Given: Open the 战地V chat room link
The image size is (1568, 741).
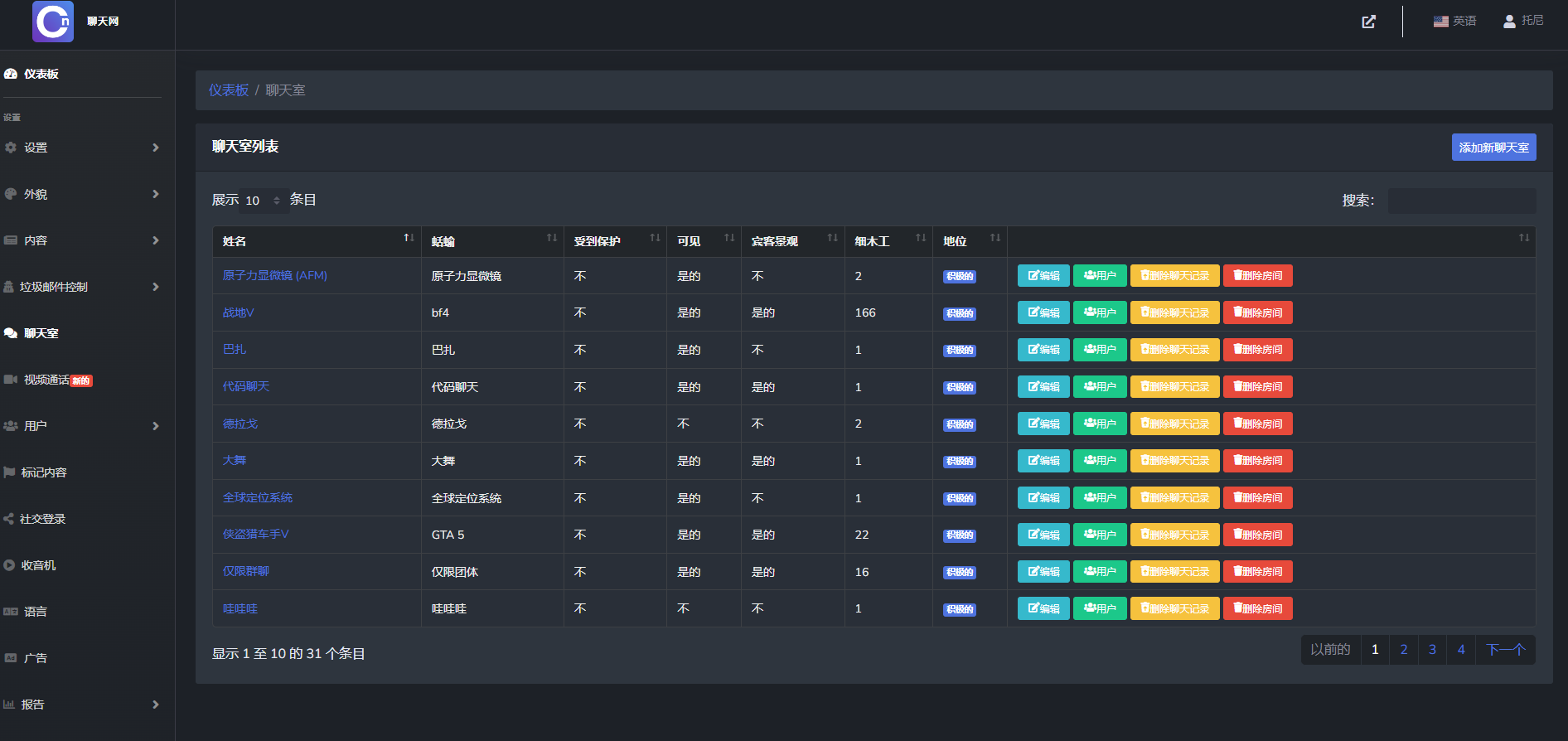Looking at the screenshot, I should (238, 312).
